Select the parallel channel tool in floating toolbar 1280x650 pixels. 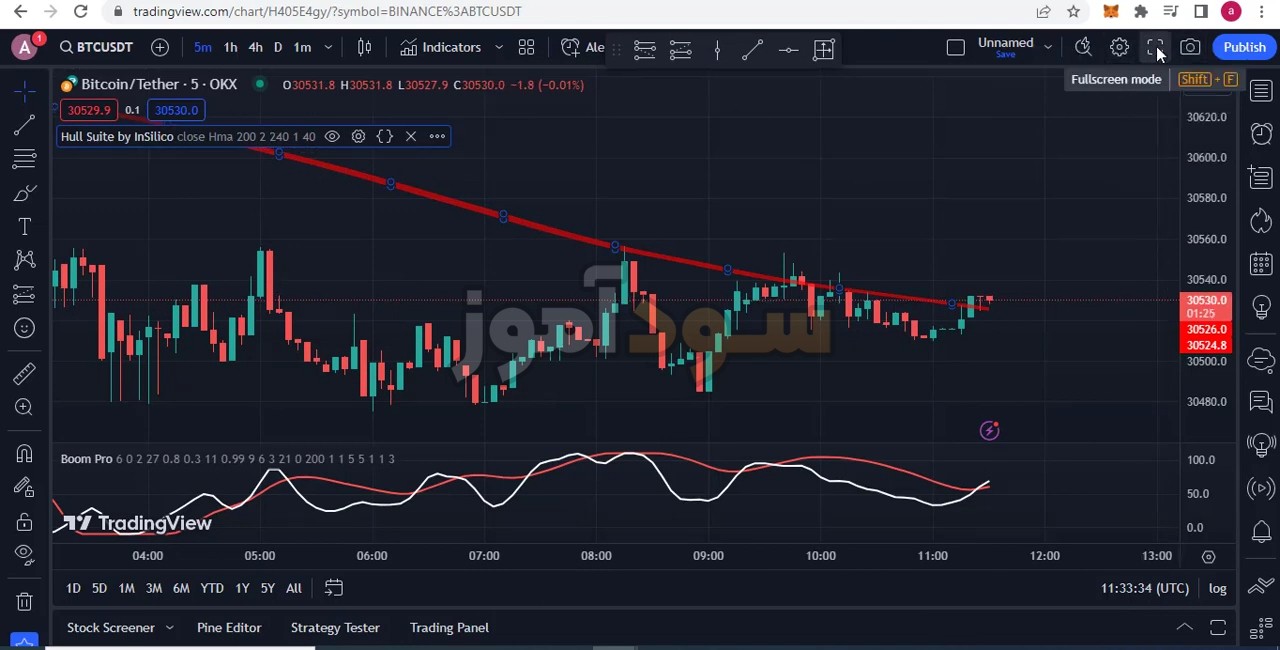click(x=645, y=48)
